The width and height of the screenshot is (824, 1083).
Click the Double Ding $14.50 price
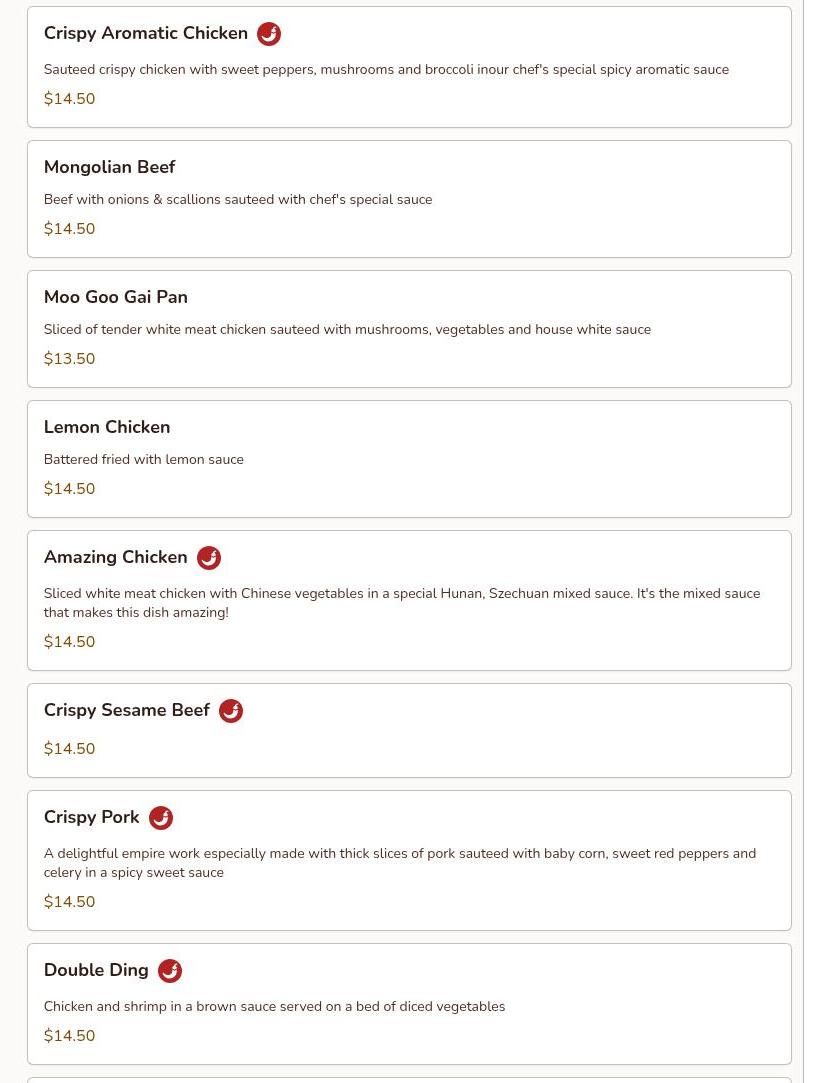click(69, 1035)
